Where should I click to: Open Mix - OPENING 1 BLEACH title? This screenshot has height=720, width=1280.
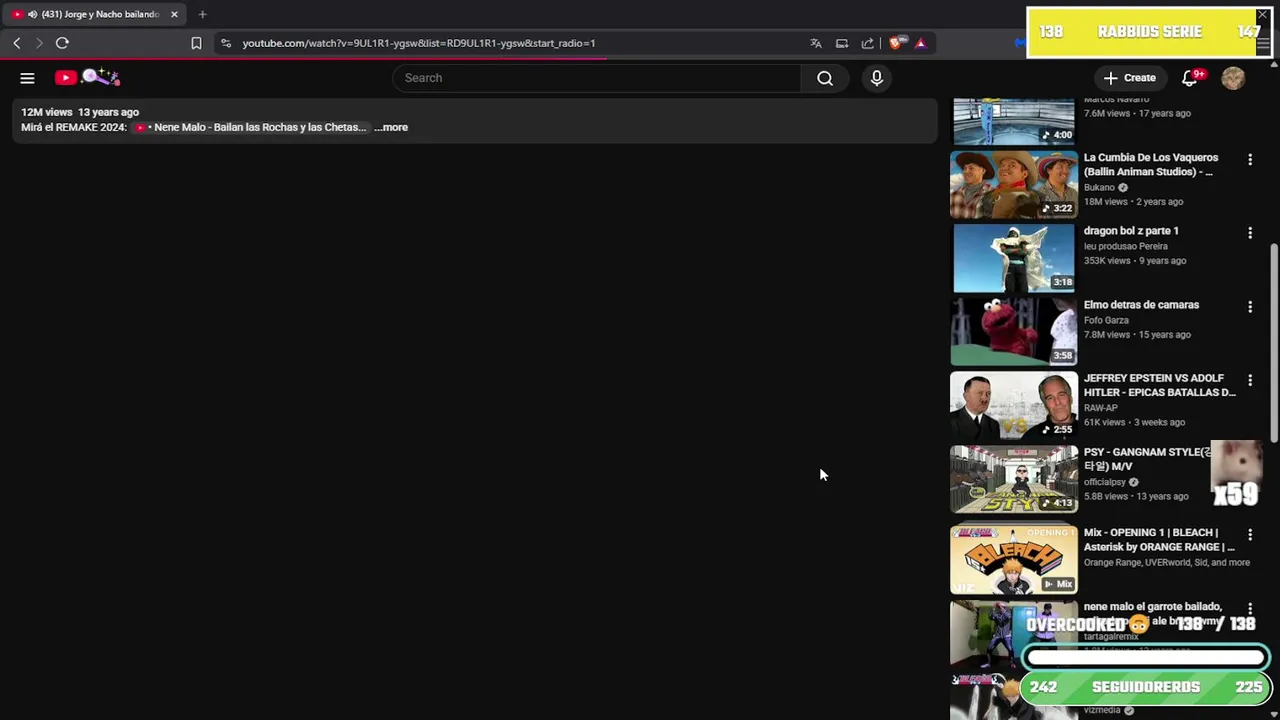1159,540
